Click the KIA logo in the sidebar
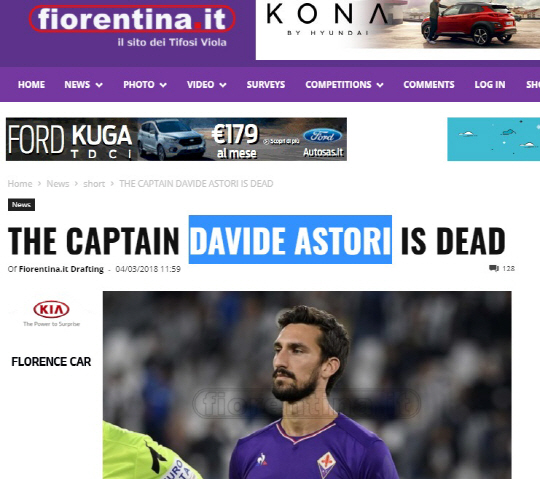The height and width of the screenshot is (479, 540). point(51,309)
